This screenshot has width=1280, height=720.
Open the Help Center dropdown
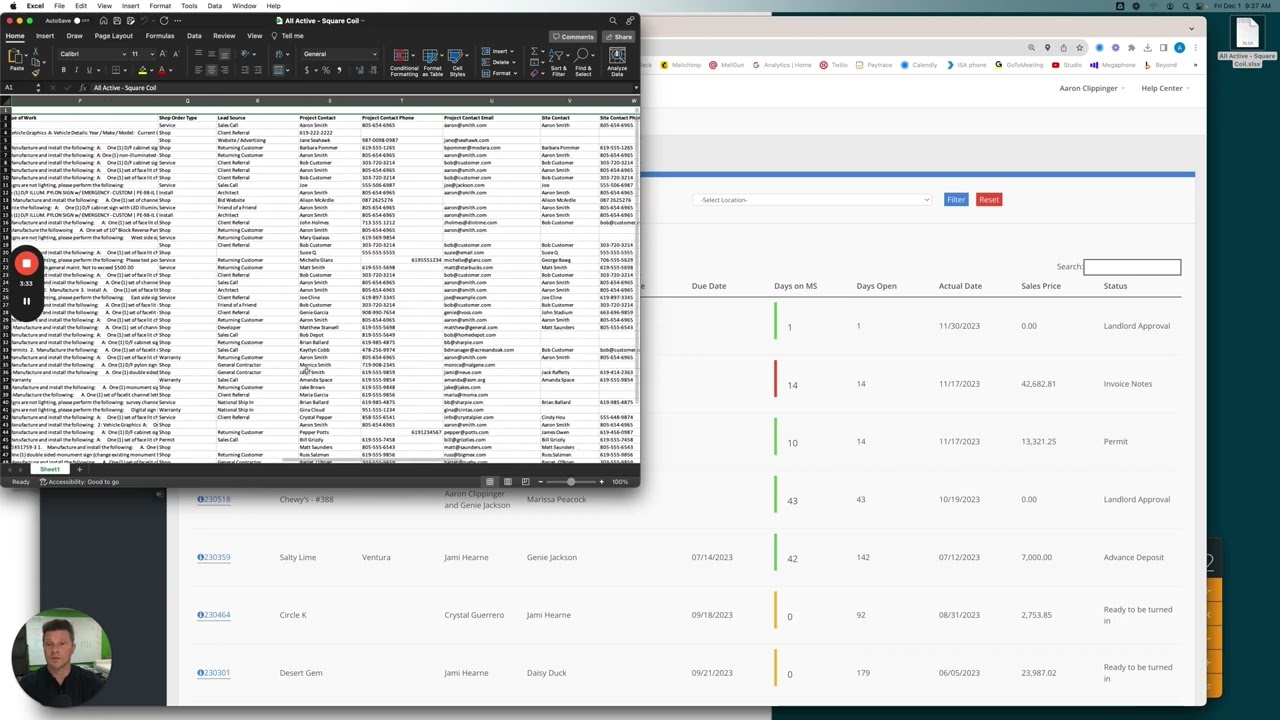(x=1166, y=88)
